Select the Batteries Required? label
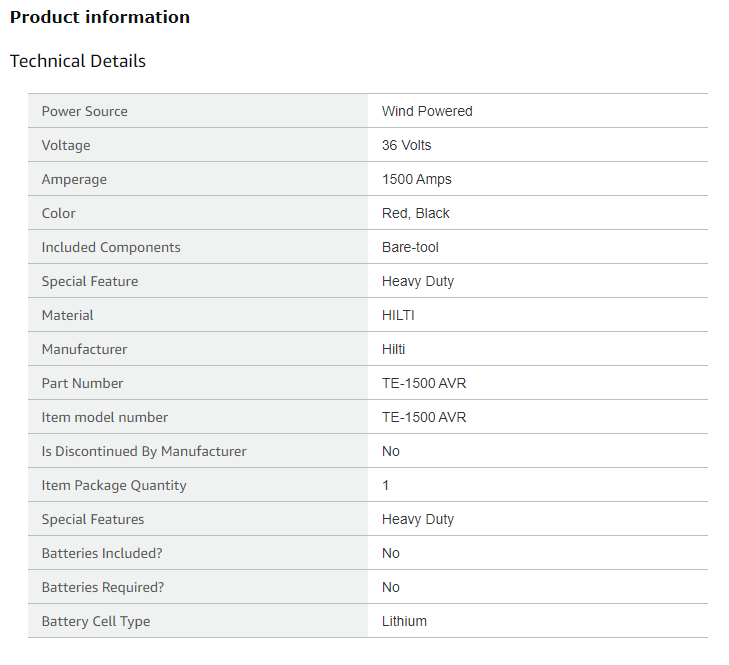This screenshot has width=729, height=665. [103, 587]
